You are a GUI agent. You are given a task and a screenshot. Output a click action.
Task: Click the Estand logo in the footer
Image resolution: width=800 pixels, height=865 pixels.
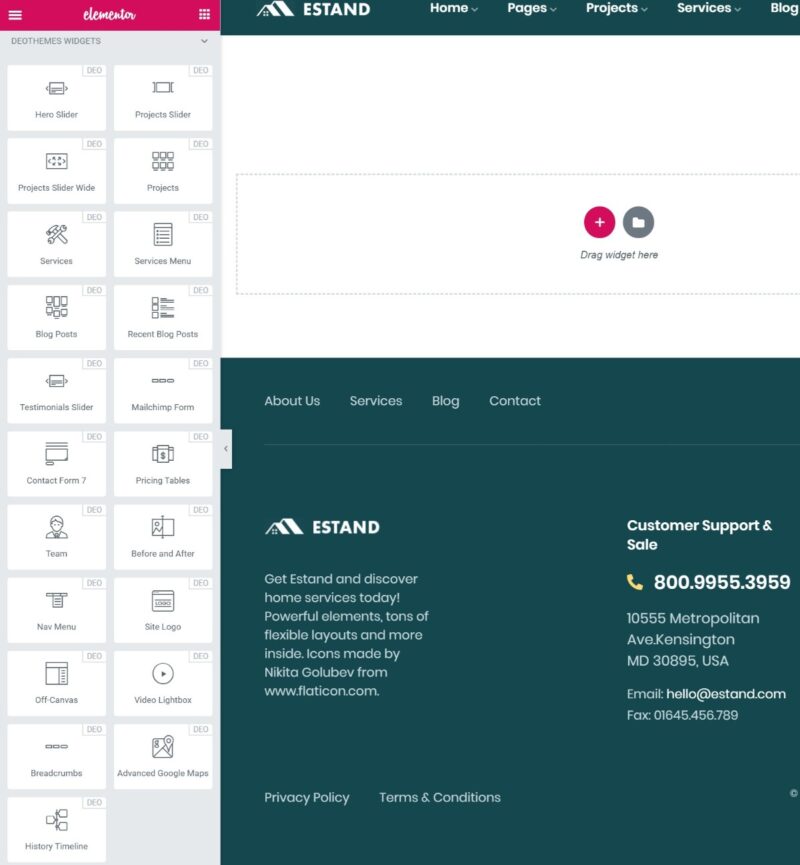click(322, 527)
